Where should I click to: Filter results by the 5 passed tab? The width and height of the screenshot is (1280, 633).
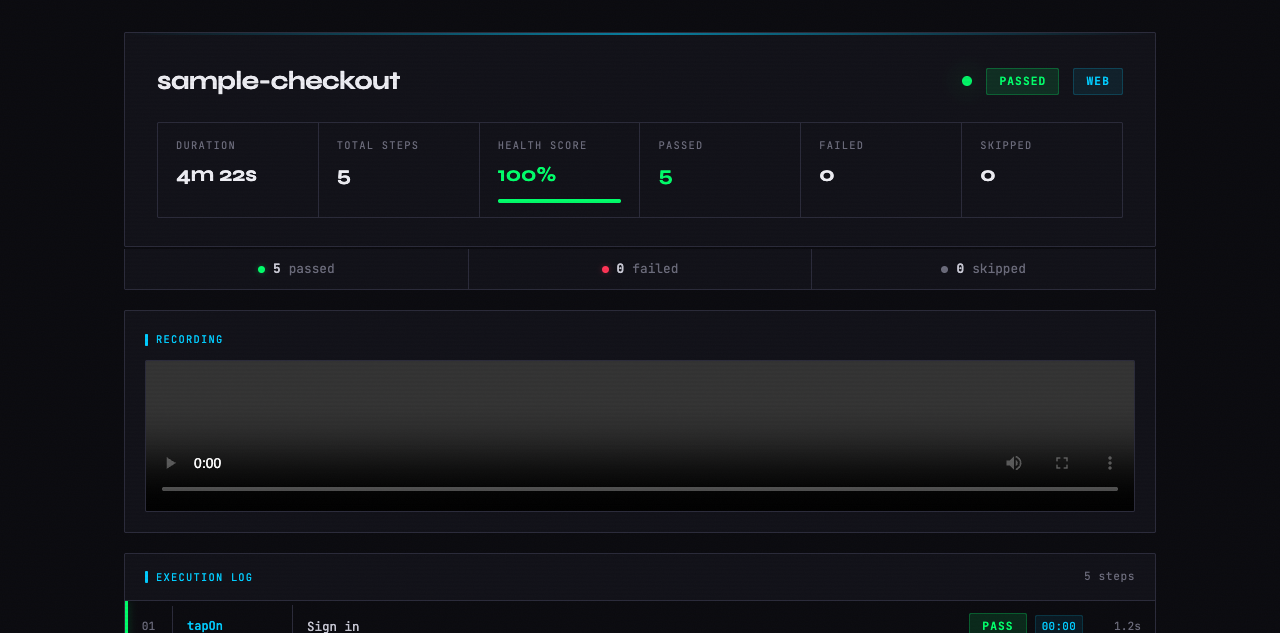point(296,268)
